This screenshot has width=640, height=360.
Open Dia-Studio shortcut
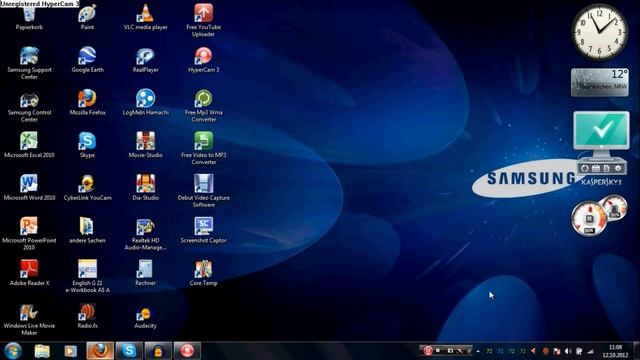145,188
